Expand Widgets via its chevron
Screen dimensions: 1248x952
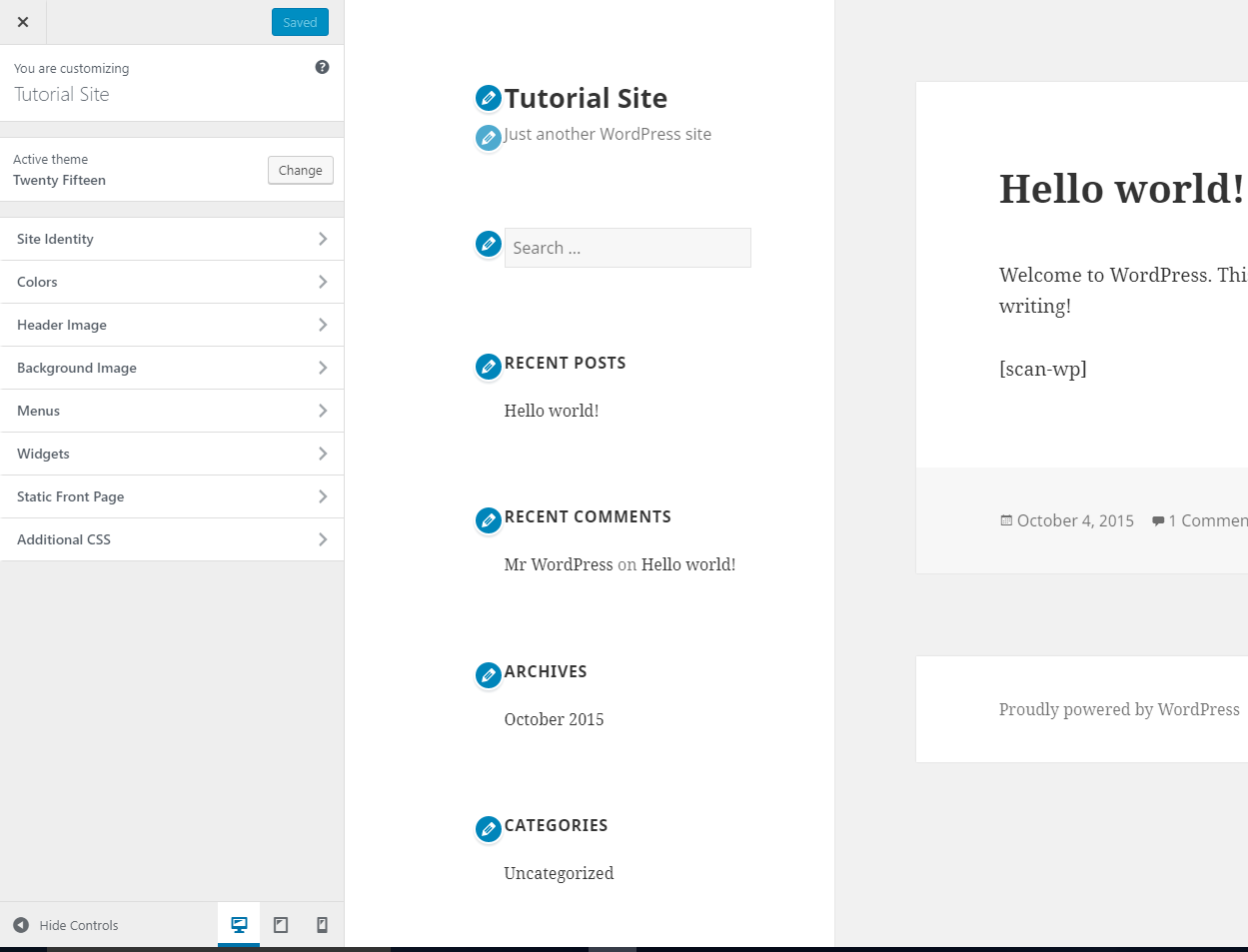point(323,454)
